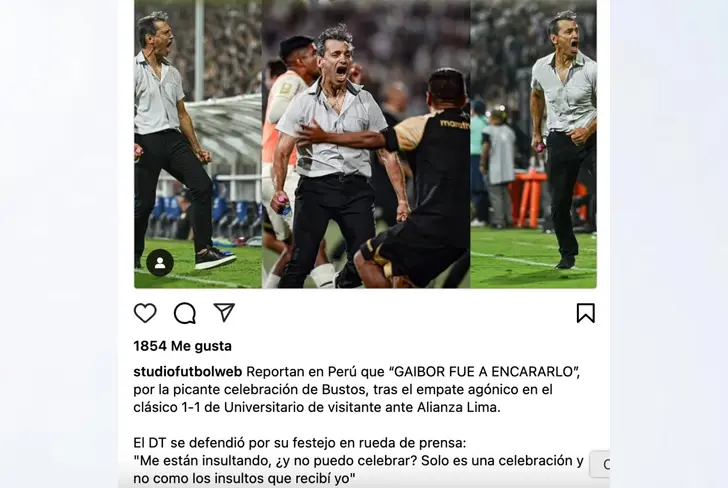Save the post with the bookmark icon
The width and height of the screenshot is (728, 488).
[585, 313]
